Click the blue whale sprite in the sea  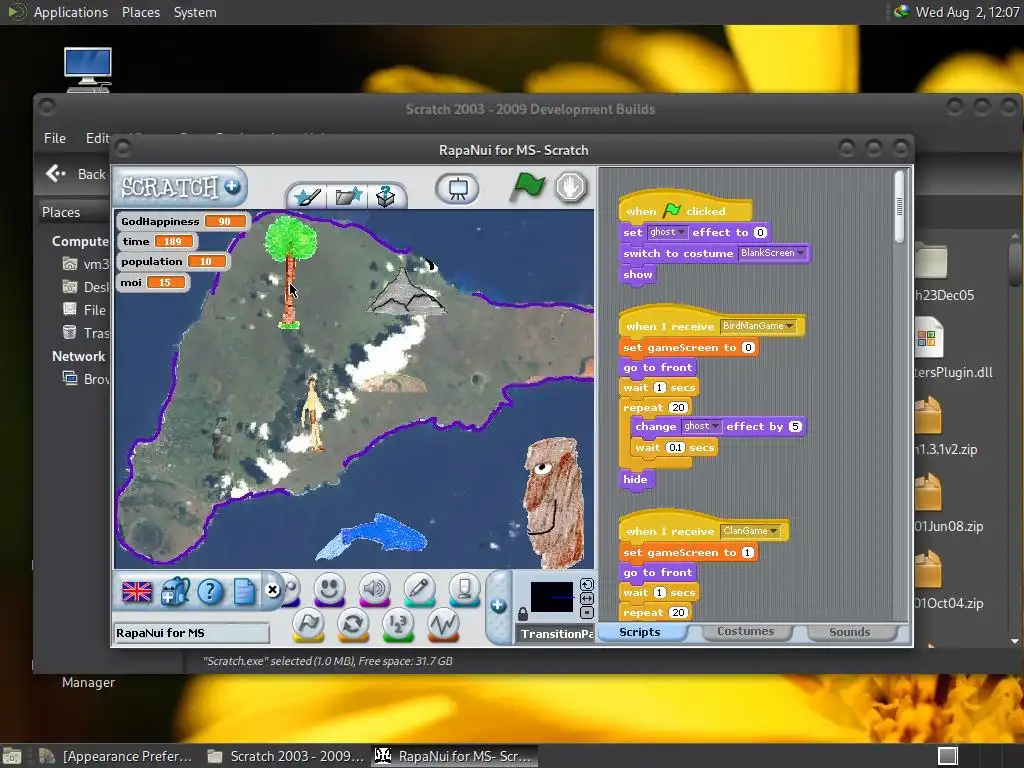point(372,537)
